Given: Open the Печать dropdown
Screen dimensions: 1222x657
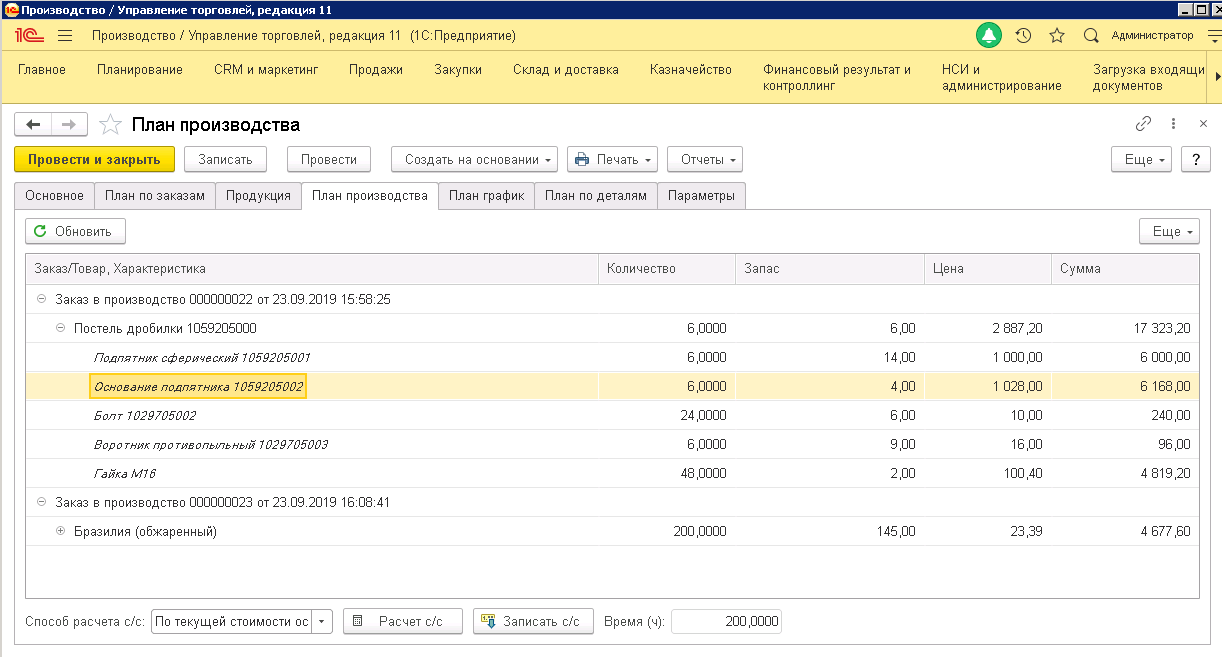Looking at the screenshot, I should [613, 159].
